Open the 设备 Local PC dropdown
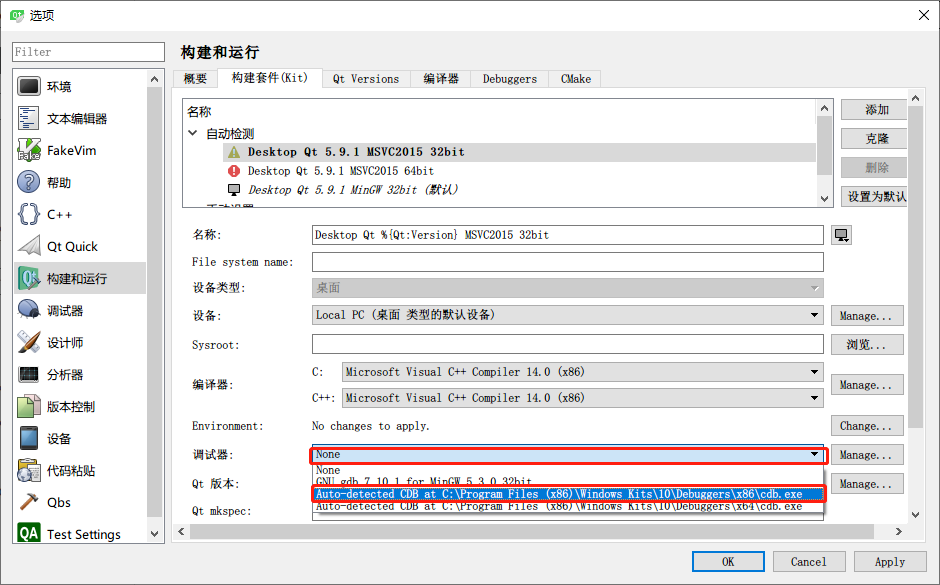This screenshot has width=940, height=585. tap(567, 315)
